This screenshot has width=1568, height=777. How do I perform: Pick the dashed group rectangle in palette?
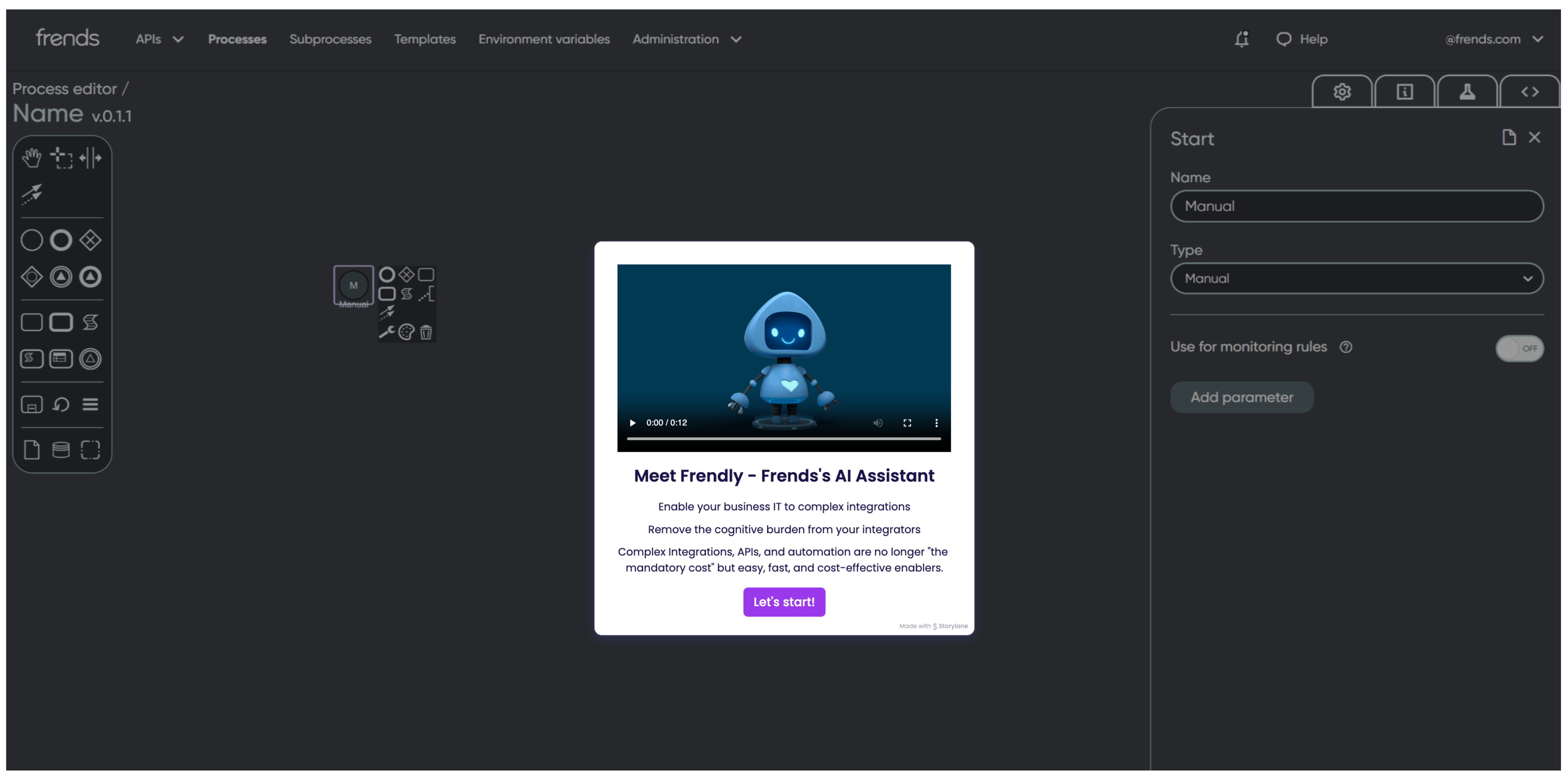[90, 450]
